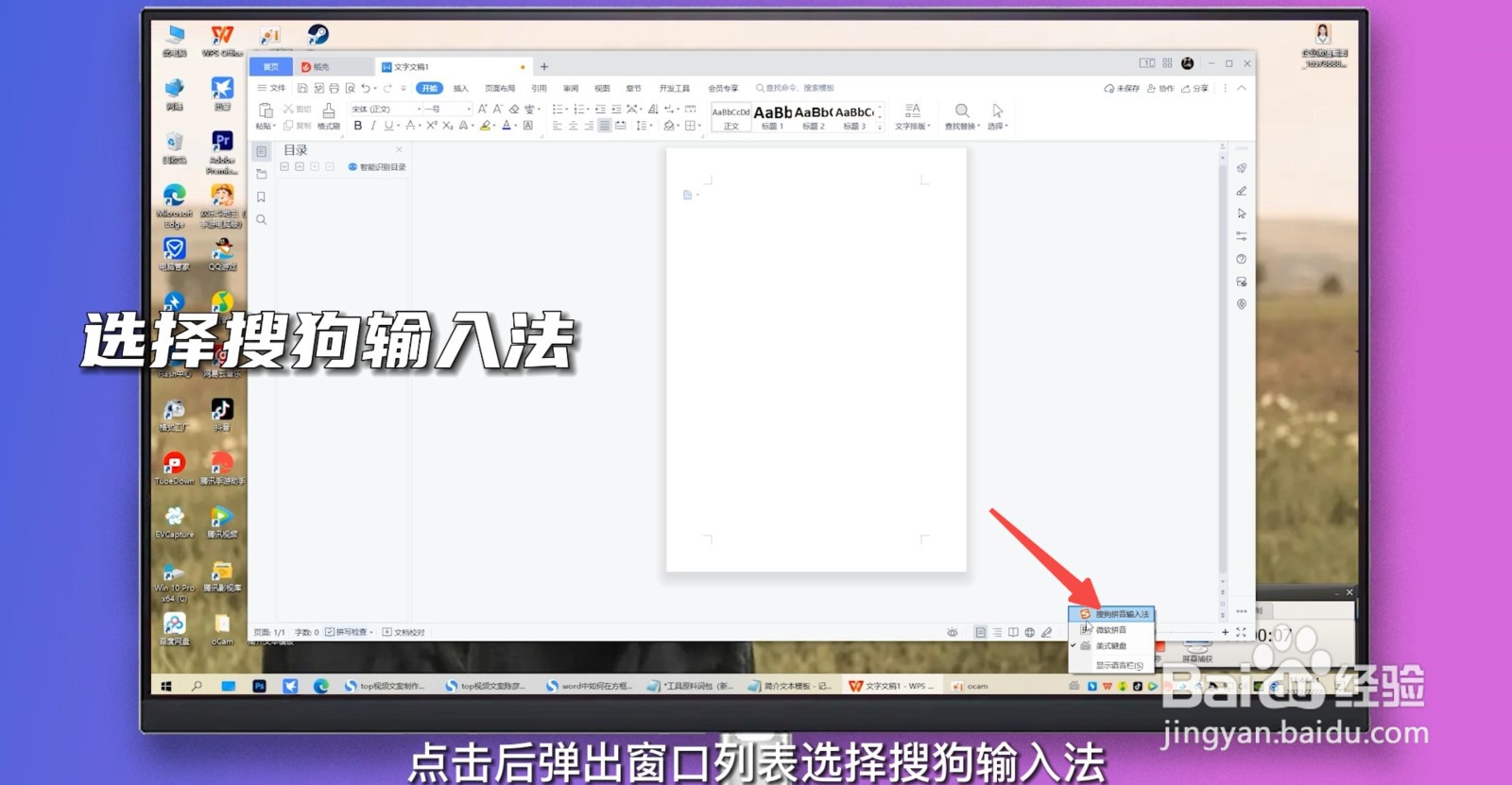The width and height of the screenshot is (1512, 785).
Task: Apply the 正文 style
Action: click(x=730, y=117)
